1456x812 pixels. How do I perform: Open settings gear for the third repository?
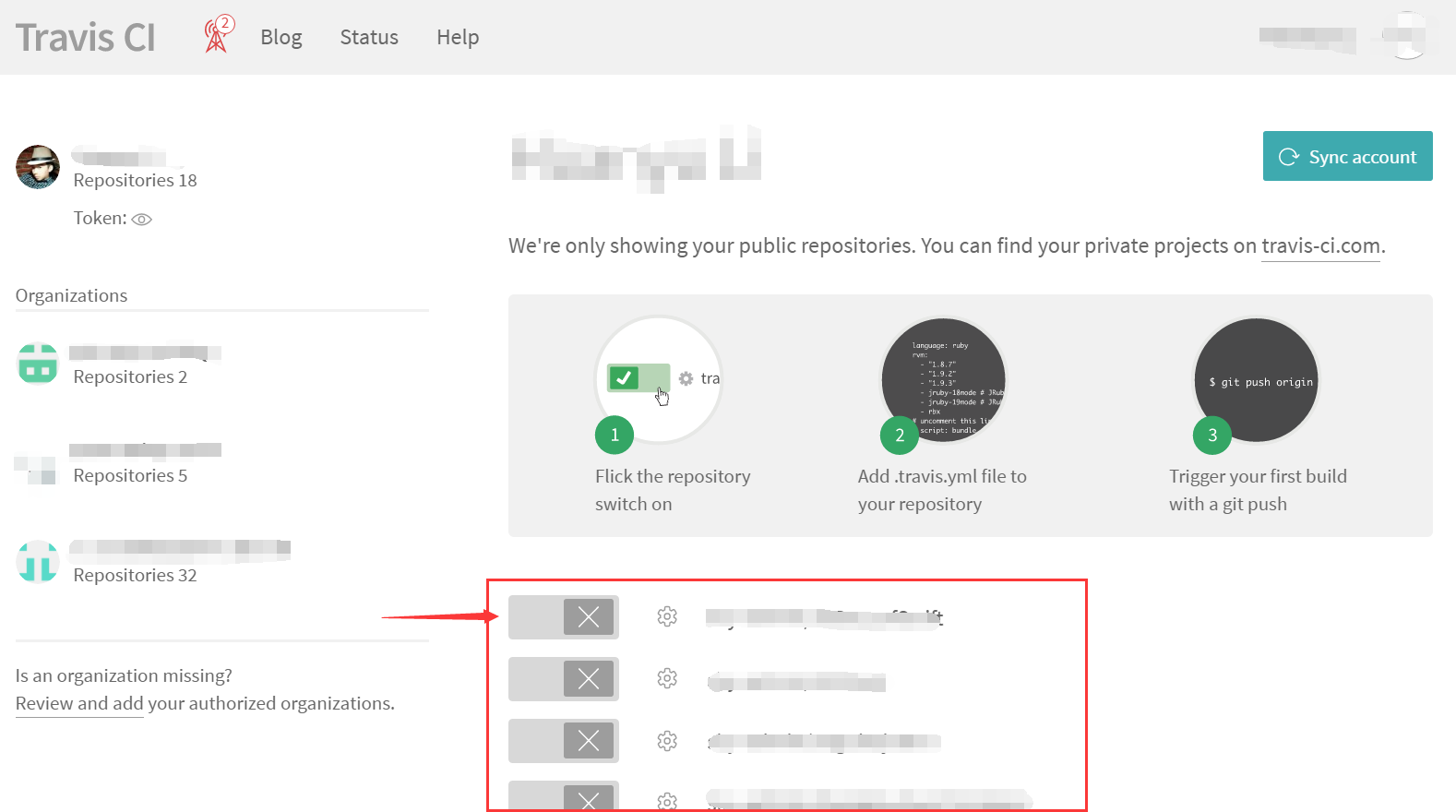(667, 741)
